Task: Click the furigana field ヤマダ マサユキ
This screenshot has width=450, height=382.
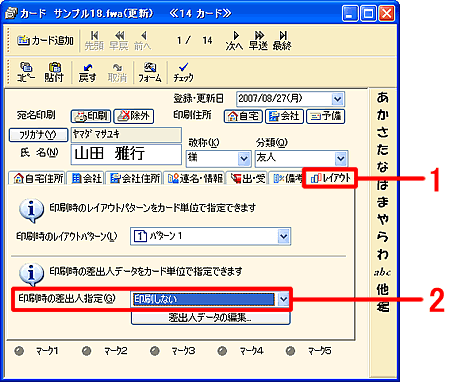Action: point(126,135)
